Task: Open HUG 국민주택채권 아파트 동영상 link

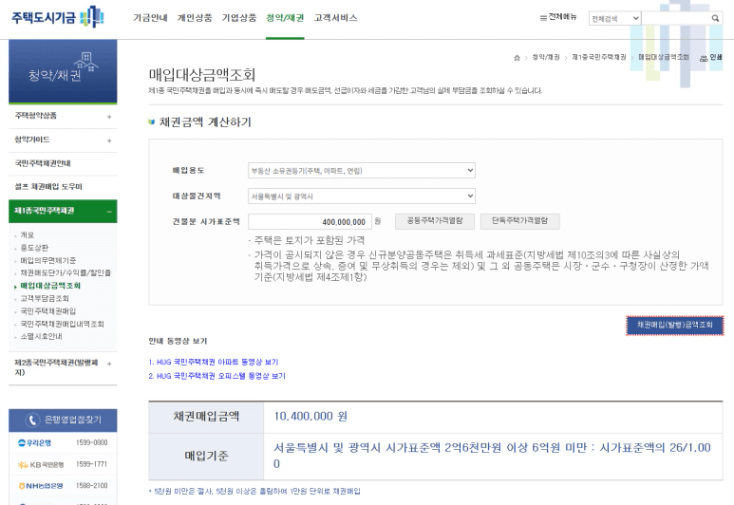Action: click(x=213, y=362)
